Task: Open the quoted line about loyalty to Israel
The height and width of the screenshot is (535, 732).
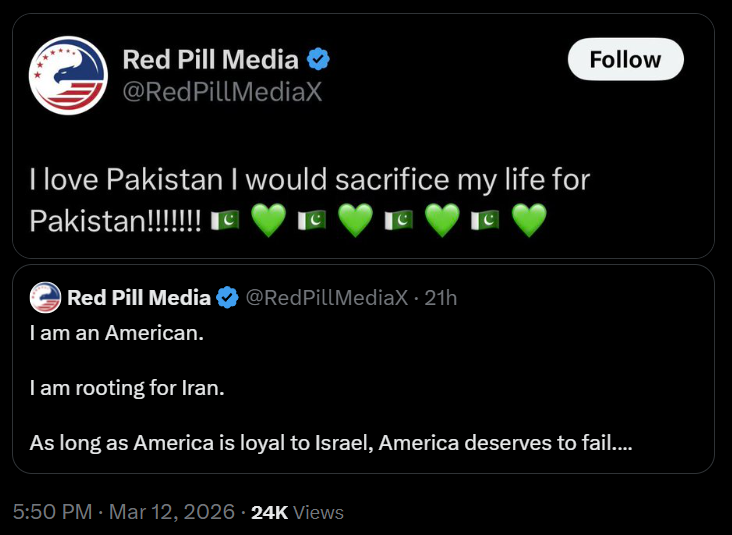Action: tap(330, 441)
